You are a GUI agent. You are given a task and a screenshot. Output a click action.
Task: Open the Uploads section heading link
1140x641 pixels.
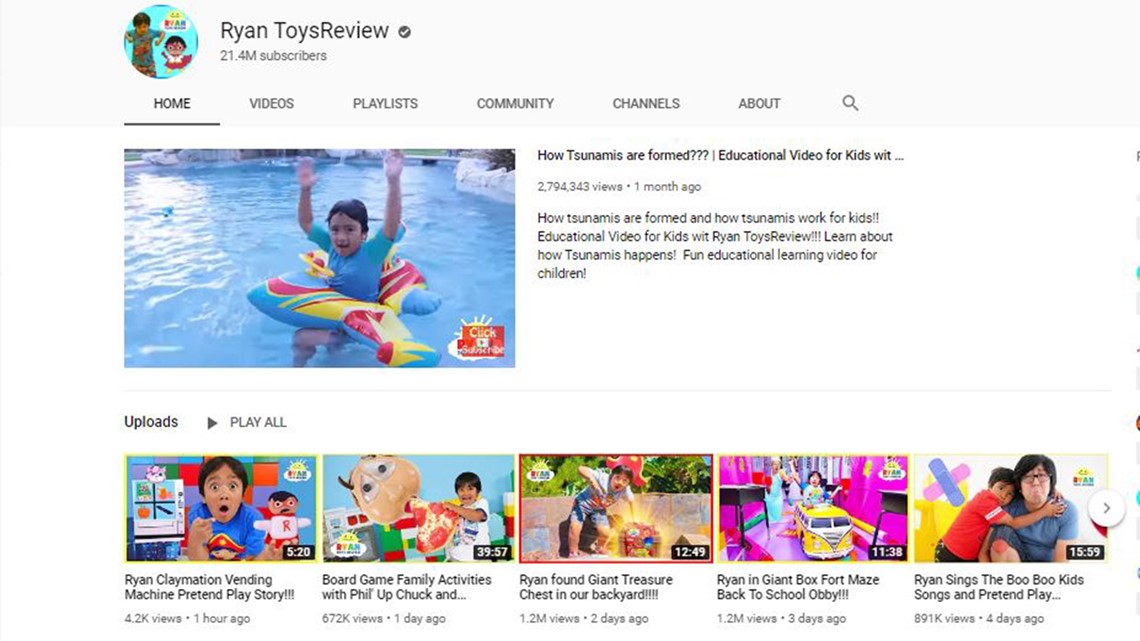[150, 422]
